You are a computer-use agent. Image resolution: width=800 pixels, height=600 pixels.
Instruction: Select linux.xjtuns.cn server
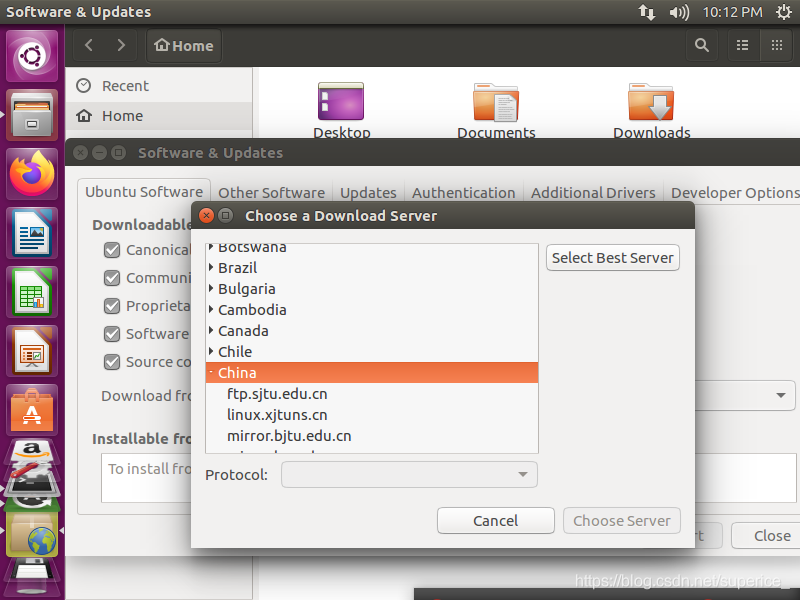tap(371, 415)
